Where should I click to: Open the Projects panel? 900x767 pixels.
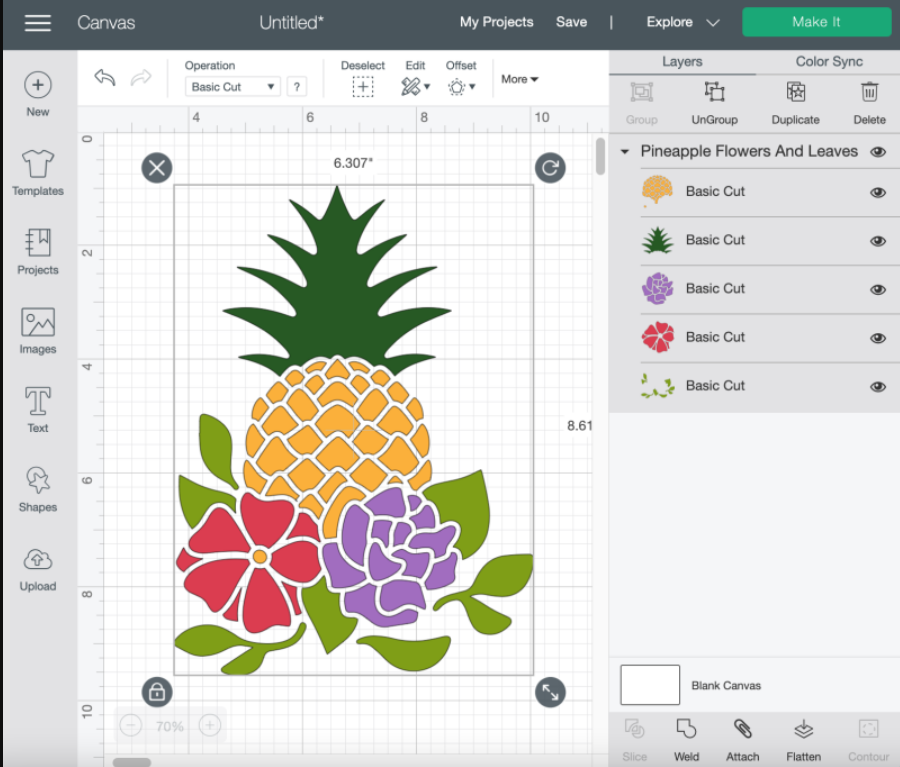pos(38,251)
